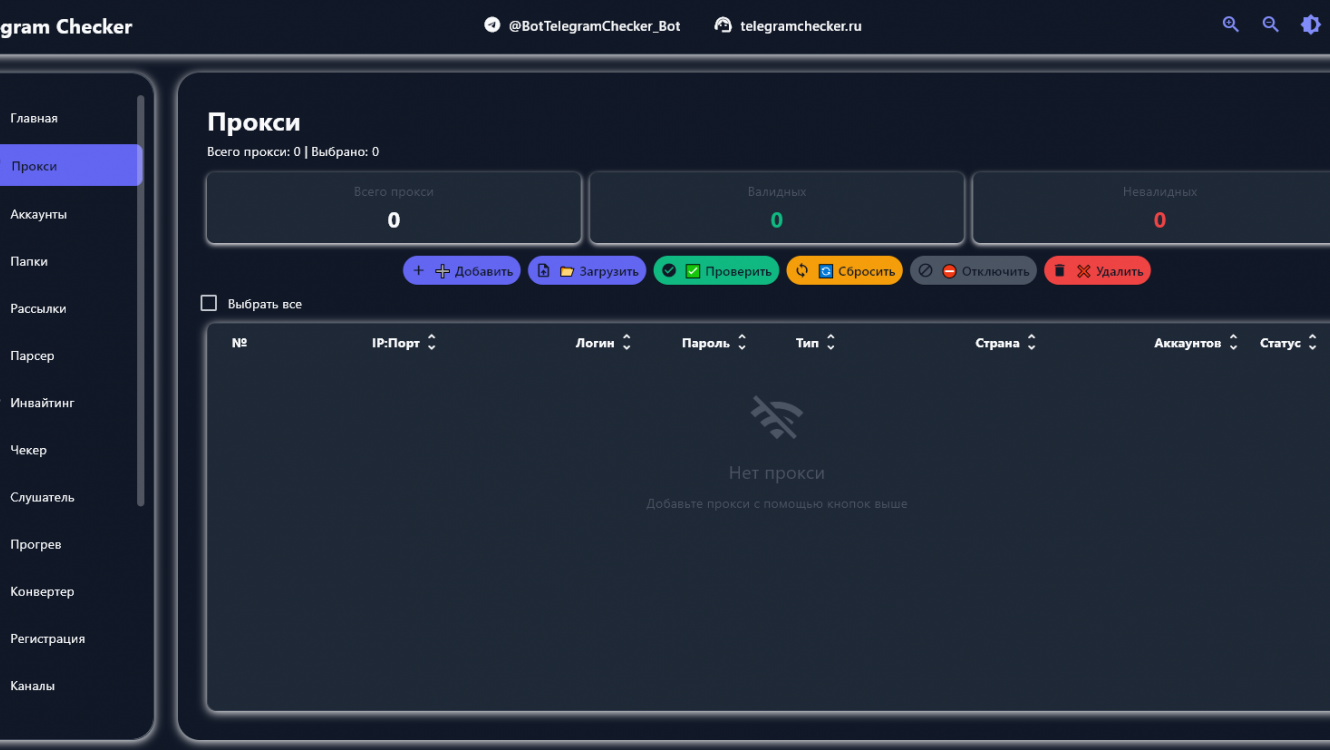
Task: Click the file upload icon in Загрузить
Action: pyautogui.click(x=544, y=271)
